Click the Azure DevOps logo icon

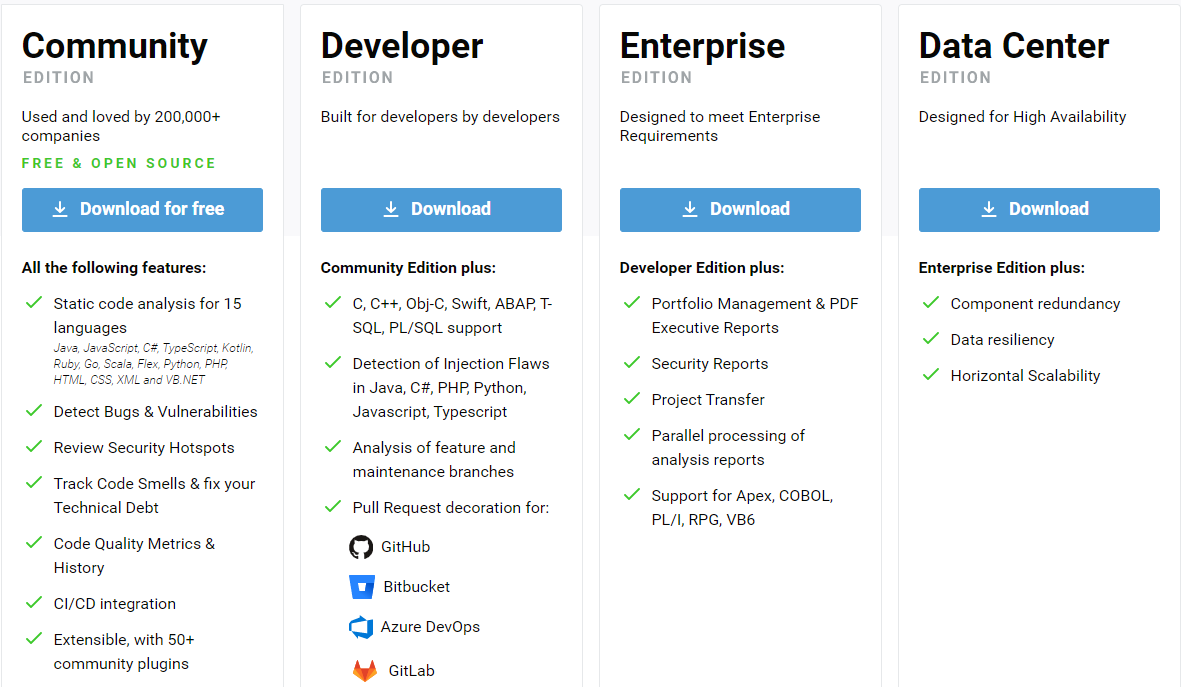361,627
